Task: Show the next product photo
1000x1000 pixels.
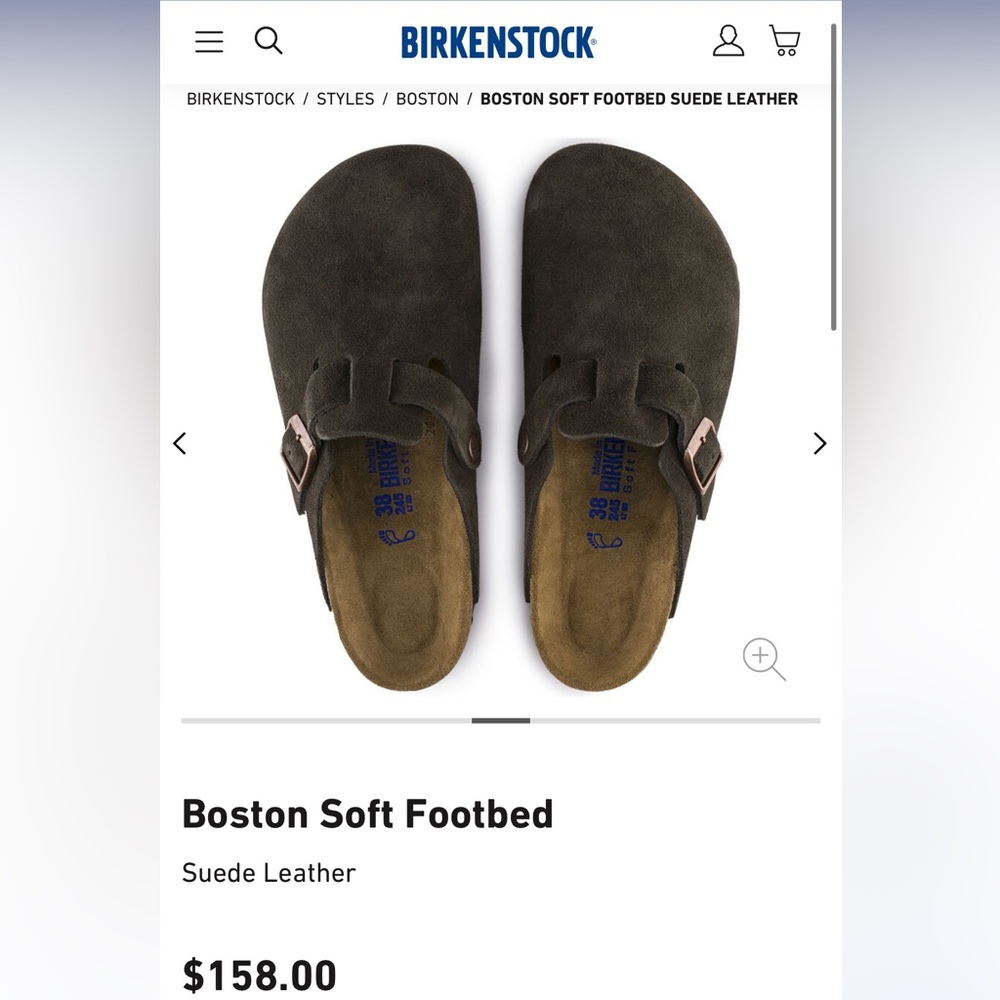Action: 819,443
